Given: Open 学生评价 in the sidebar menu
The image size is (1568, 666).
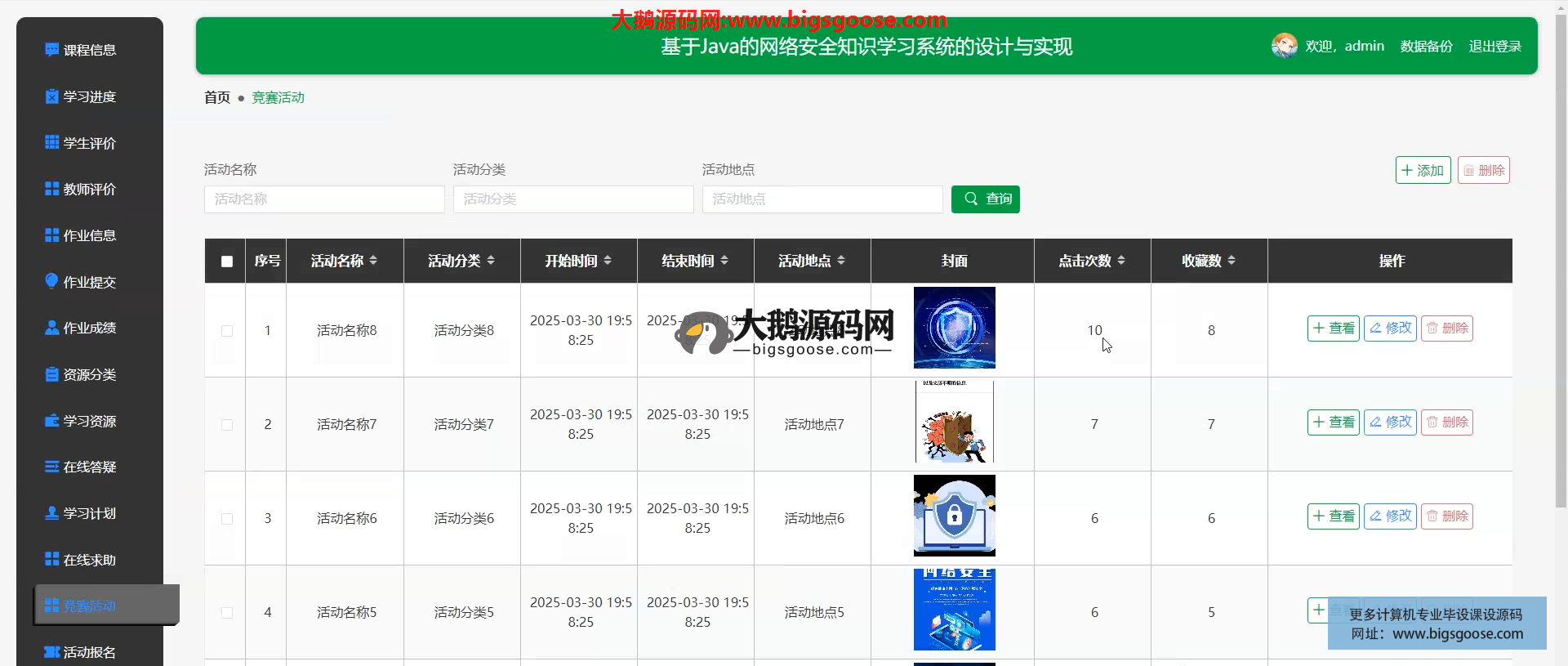Looking at the screenshot, I should (x=89, y=143).
